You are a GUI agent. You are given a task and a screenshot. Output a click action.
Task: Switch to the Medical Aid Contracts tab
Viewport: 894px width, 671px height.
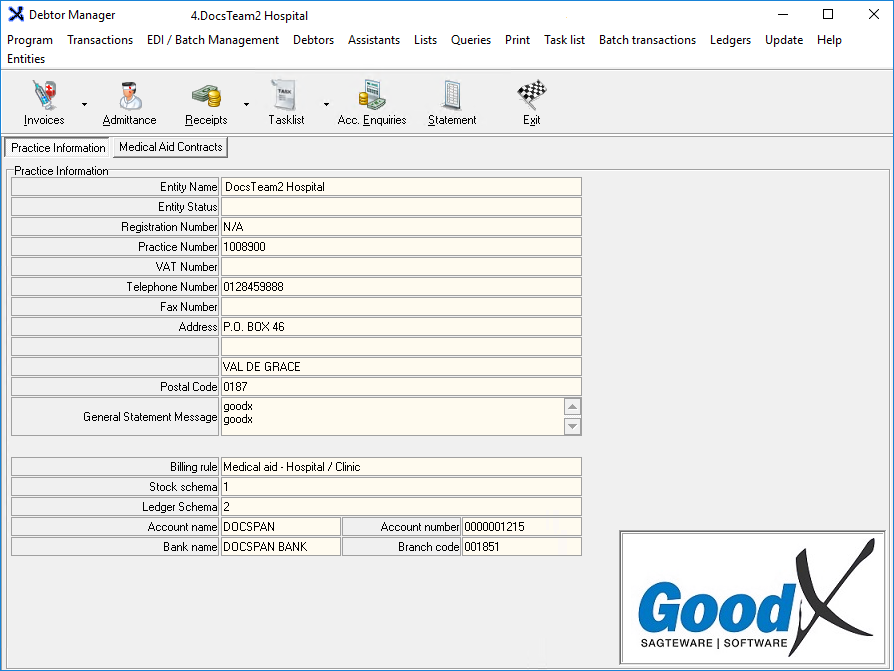click(x=170, y=147)
